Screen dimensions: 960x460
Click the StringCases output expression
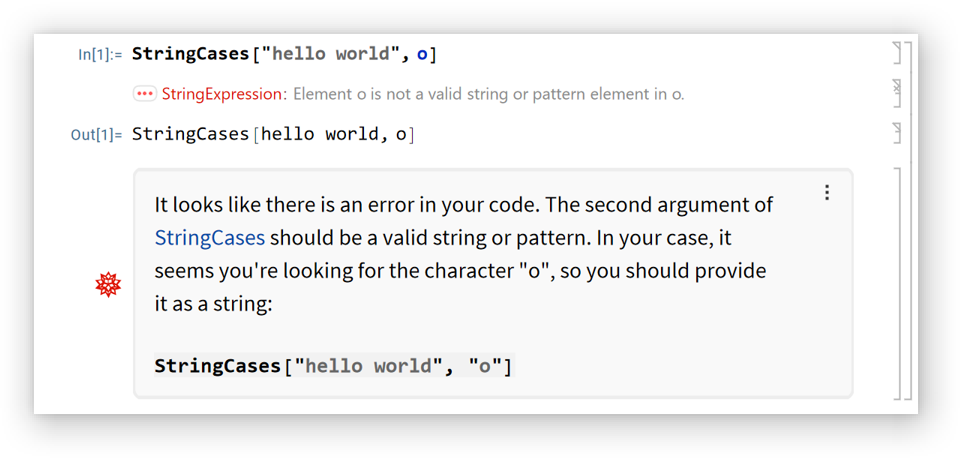coord(272,134)
